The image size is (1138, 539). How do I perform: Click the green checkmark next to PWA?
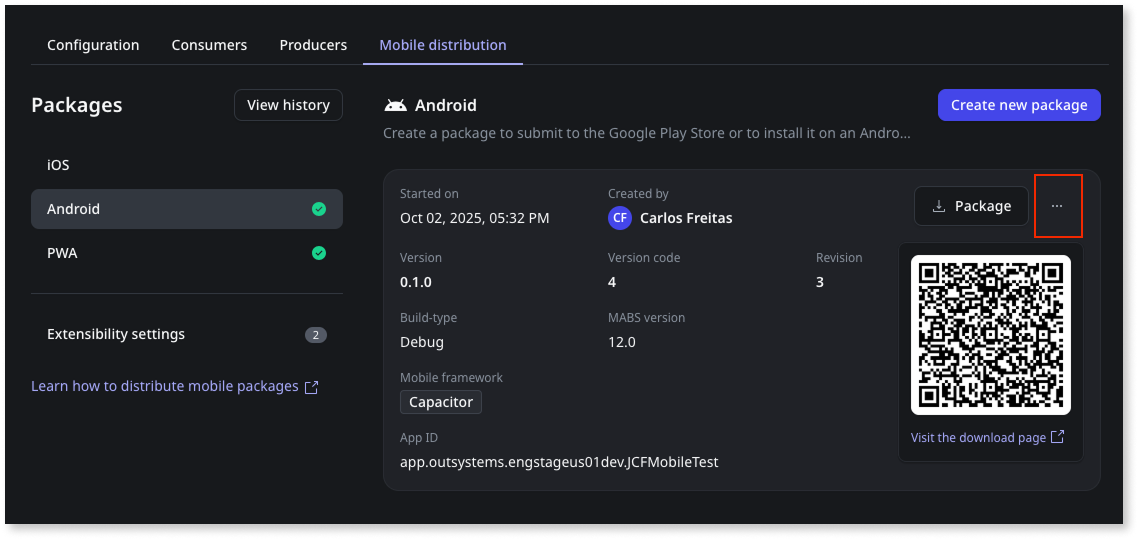[x=318, y=253]
